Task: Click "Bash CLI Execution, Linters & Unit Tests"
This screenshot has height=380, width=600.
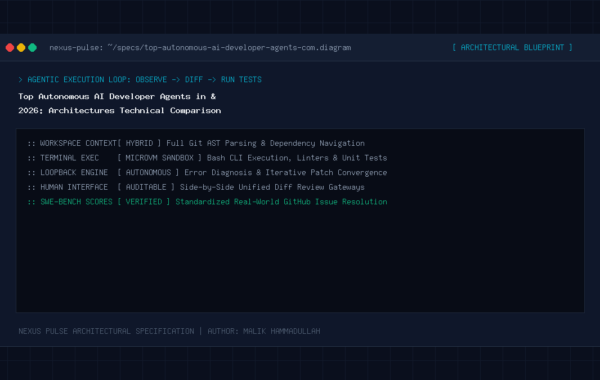Action: (297, 158)
